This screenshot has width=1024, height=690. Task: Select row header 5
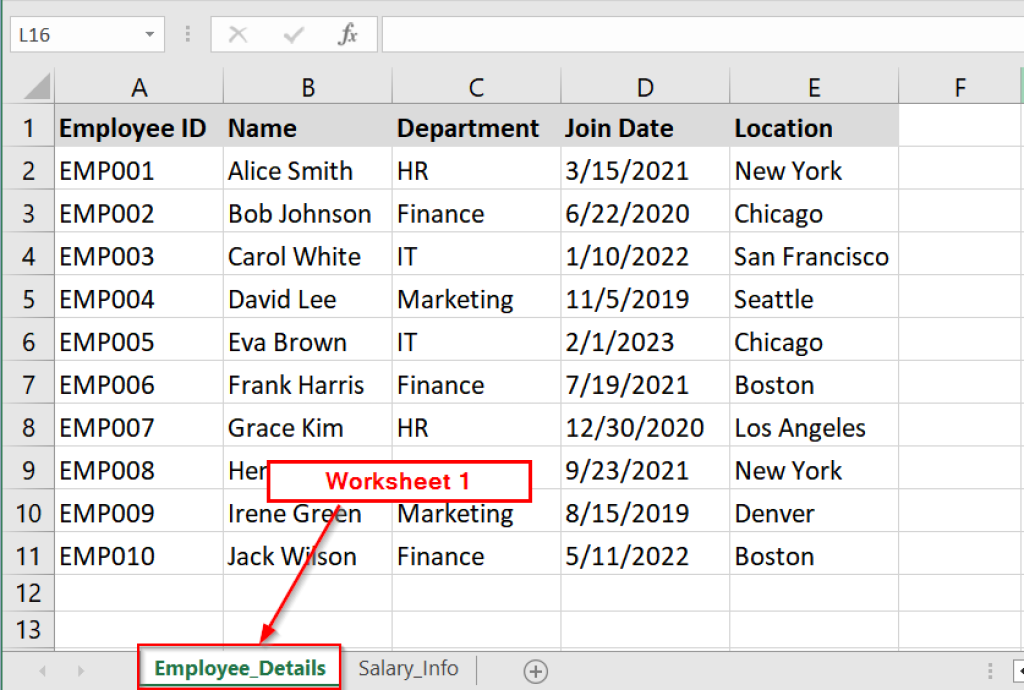[28, 299]
